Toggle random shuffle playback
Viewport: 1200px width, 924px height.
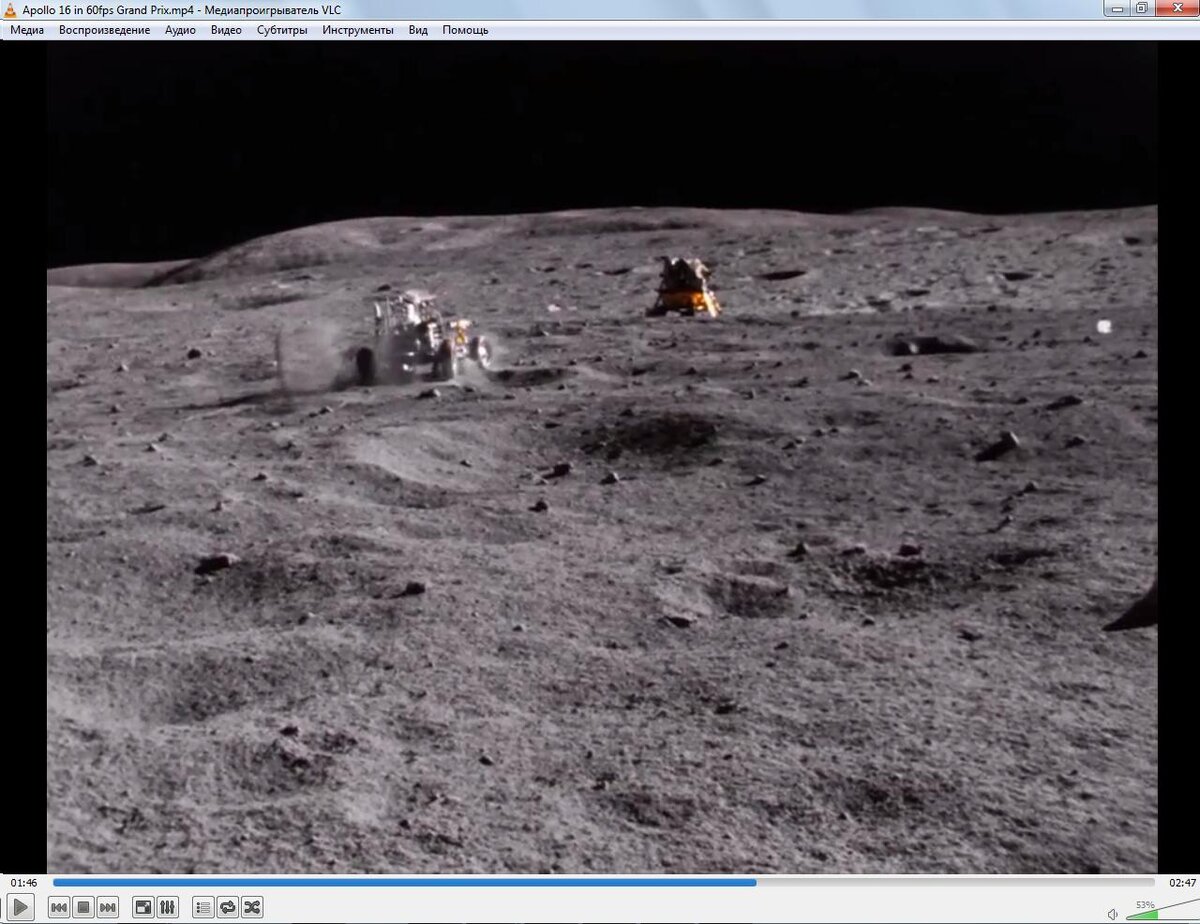click(x=252, y=907)
